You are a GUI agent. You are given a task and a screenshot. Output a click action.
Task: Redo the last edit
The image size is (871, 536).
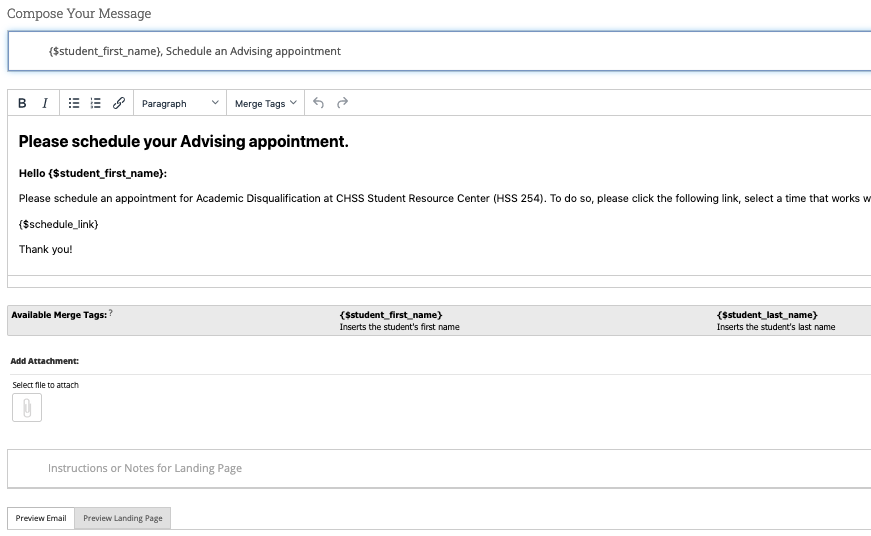click(342, 103)
